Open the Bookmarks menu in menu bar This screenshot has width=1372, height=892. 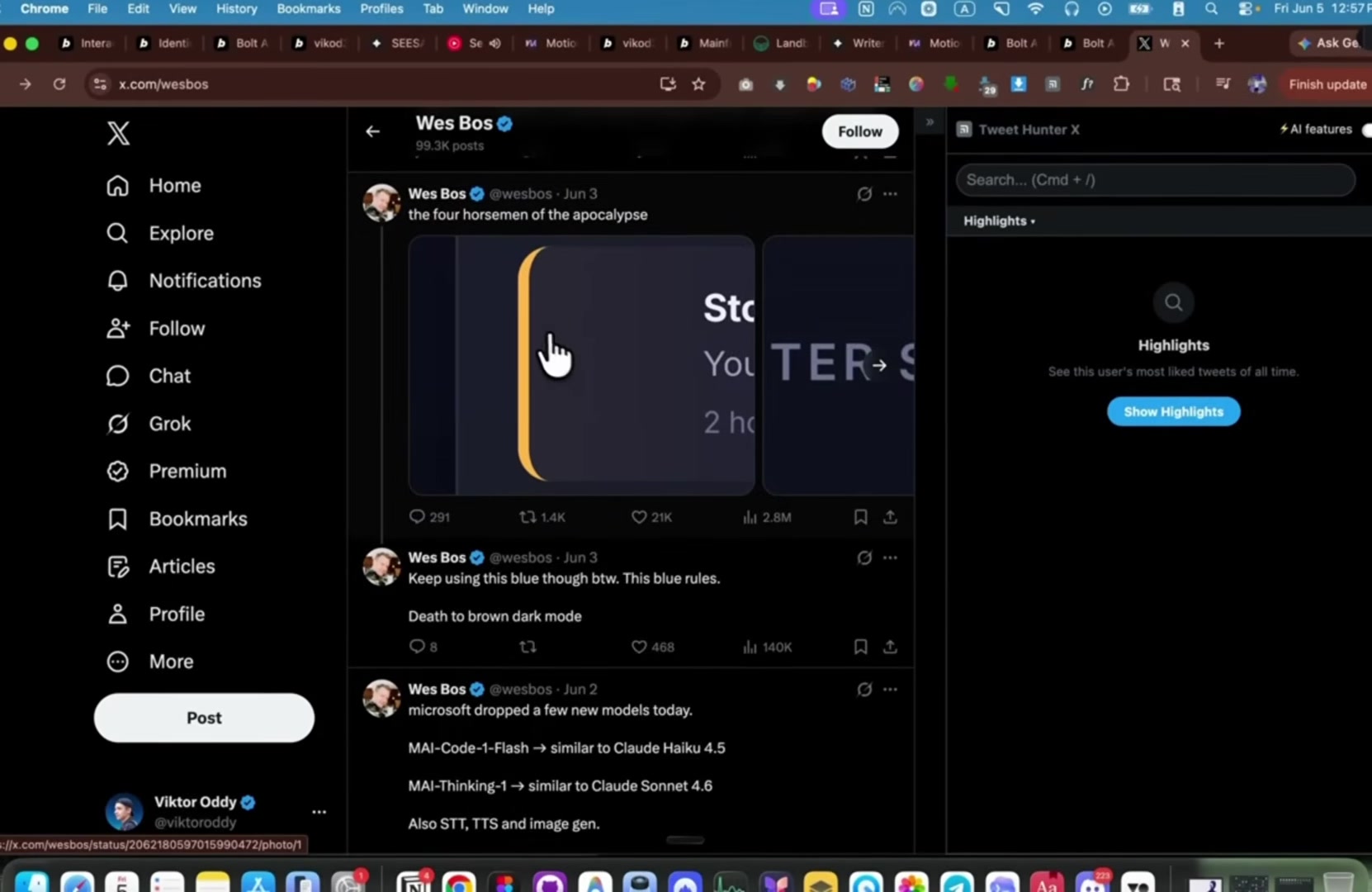point(309,9)
